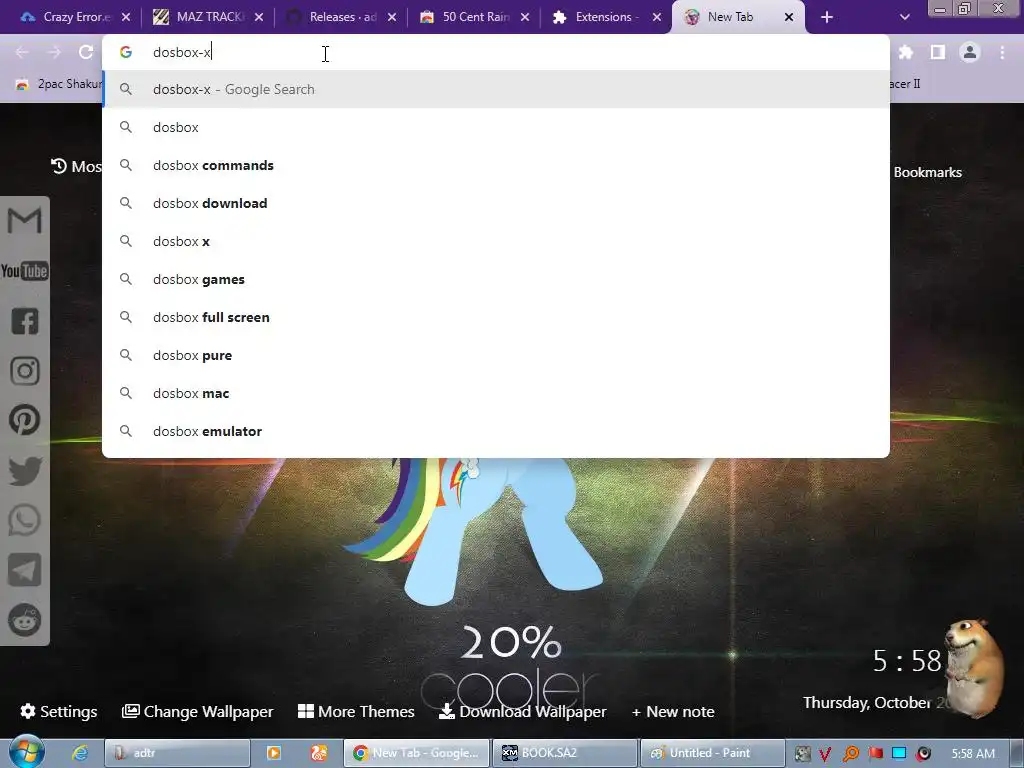Screen dimensions: 1024x768
Task: Open the Chrome three-dot menu
Action: (x=1002, y=52)
